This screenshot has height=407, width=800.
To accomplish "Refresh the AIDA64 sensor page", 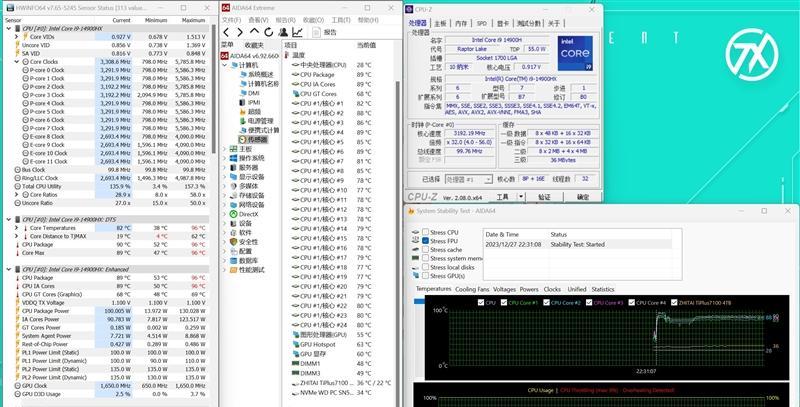I will (x=268, y=33).
